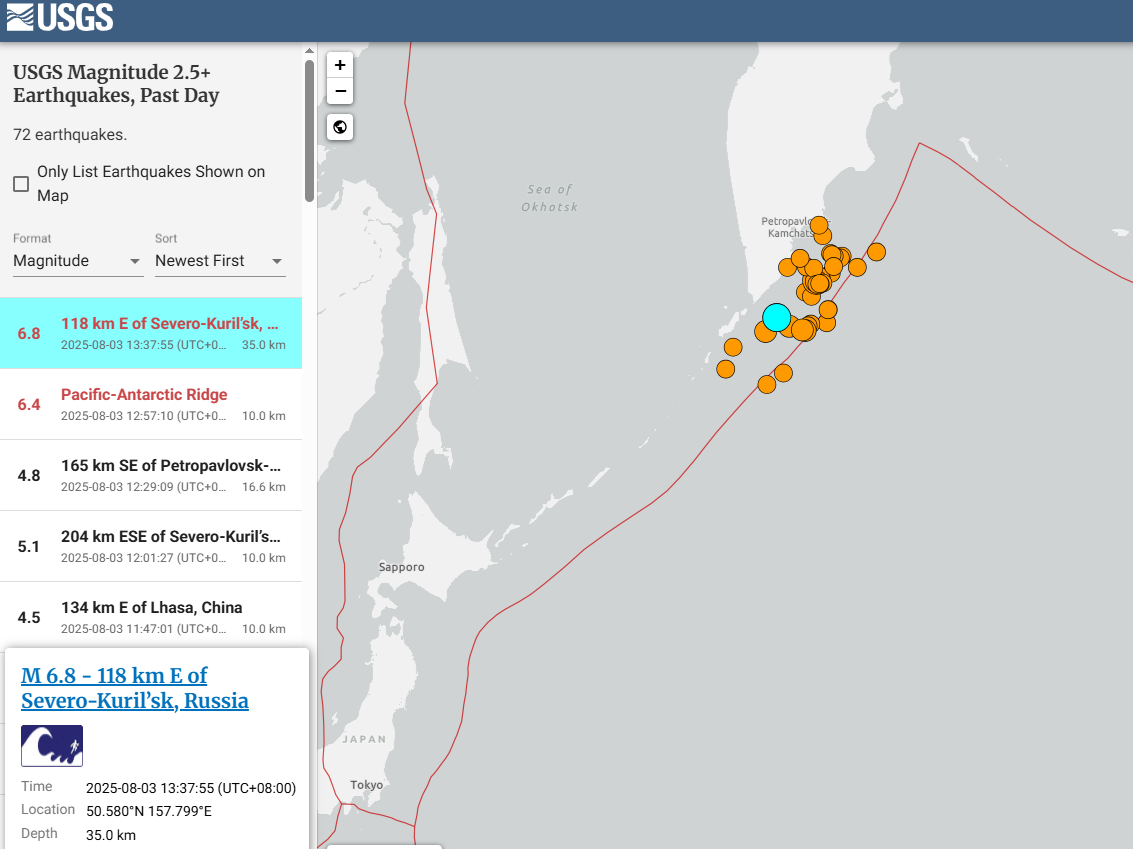Select the 4.5 E of Lhasa earthquake
This screenshot has width=1133, height=849.
coord(150,616)
